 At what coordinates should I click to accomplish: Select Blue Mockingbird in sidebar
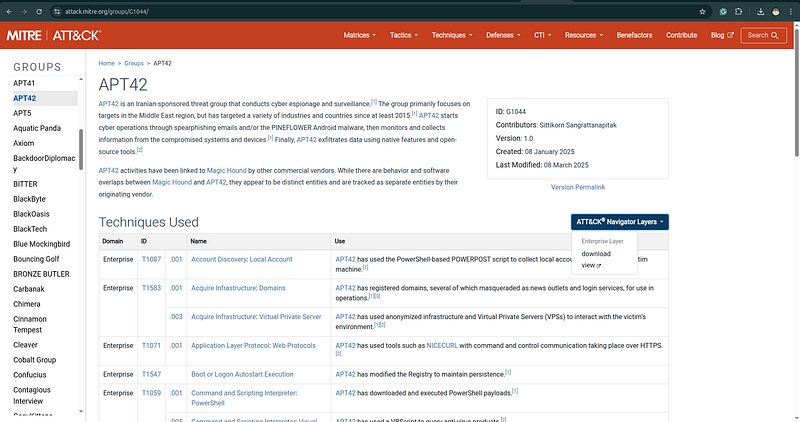click(x=41, y=244)
